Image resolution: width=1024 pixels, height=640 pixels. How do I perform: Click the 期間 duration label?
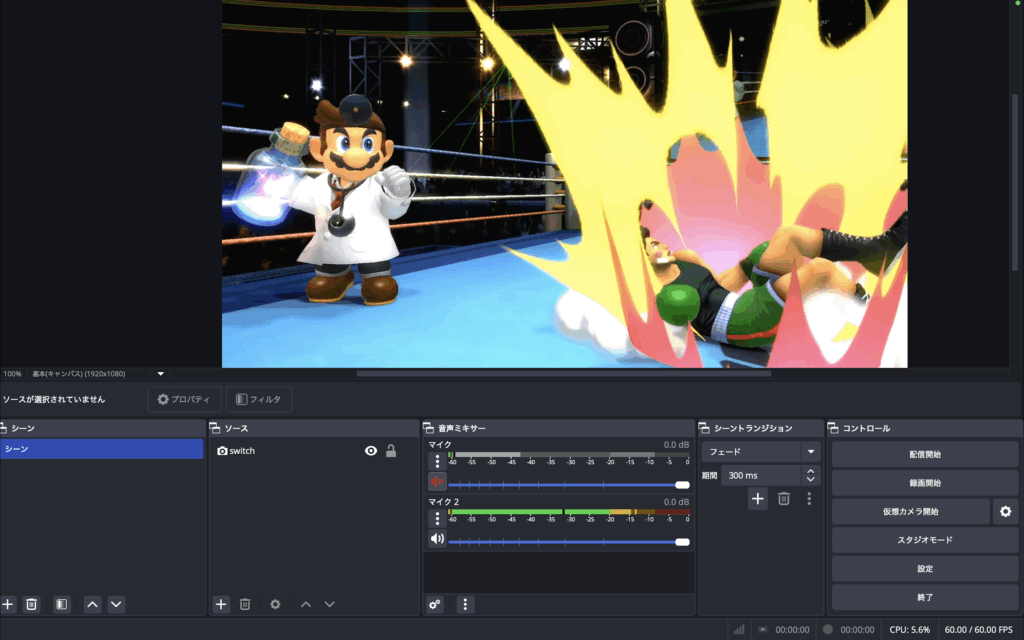coord(709,475)
